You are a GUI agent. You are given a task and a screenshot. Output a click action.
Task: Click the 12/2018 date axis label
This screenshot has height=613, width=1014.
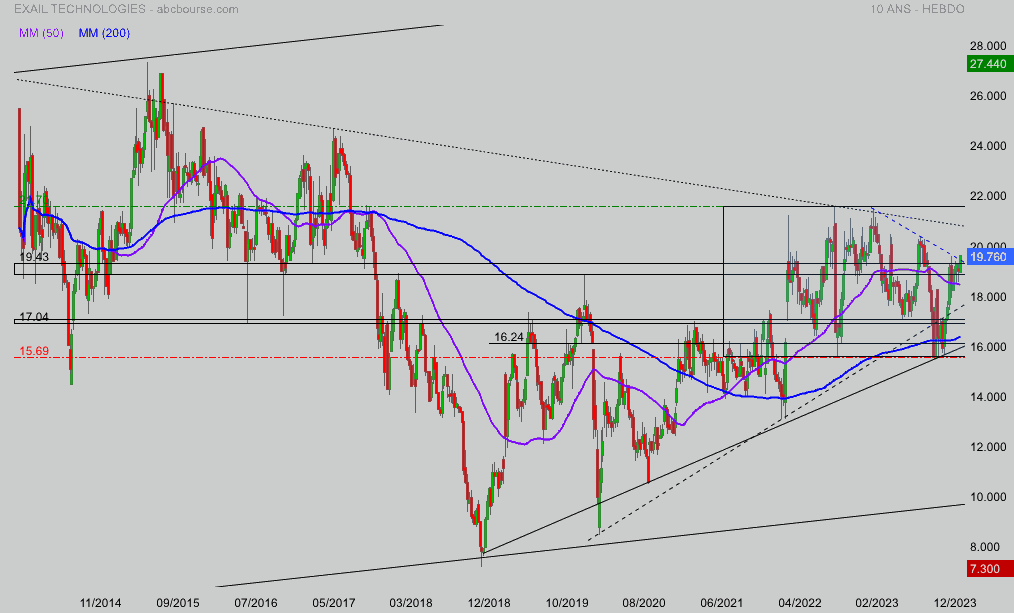(489, 603)
